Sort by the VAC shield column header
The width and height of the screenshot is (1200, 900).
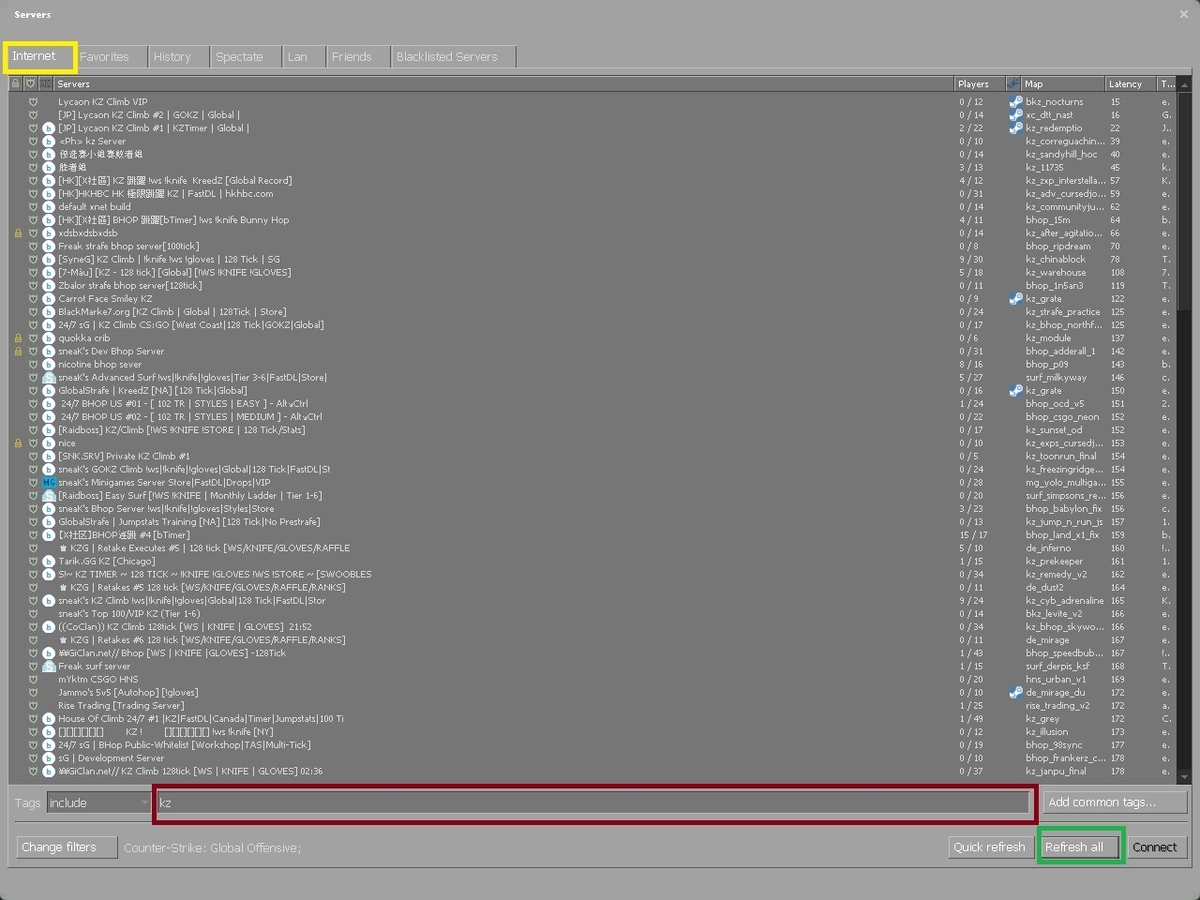[30, 84]
